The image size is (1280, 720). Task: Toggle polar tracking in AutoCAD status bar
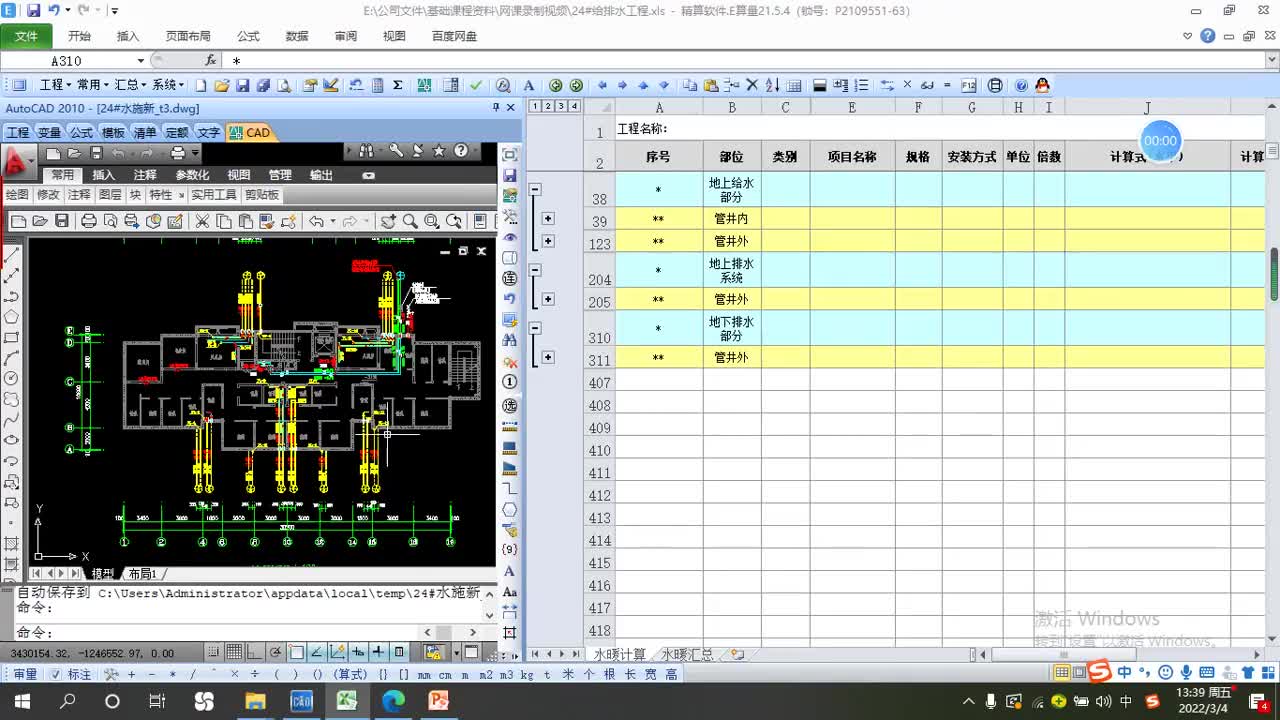(276, 652)
